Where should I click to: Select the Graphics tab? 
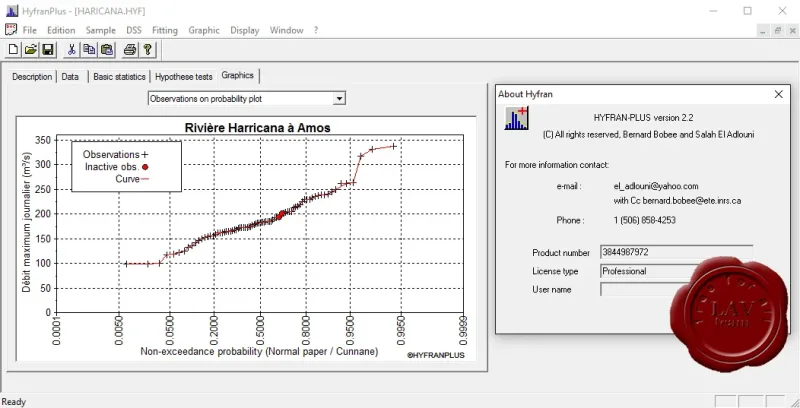(238, 75)
